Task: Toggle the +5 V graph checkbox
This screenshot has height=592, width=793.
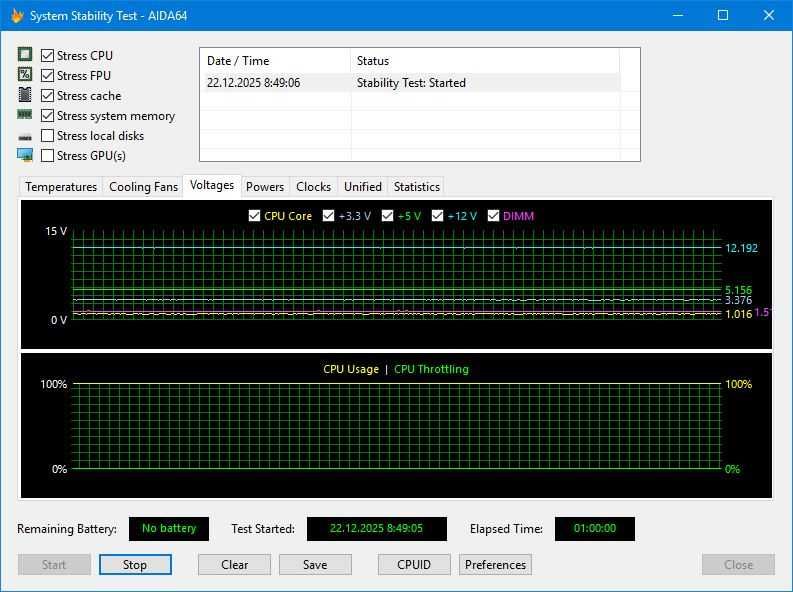Action: coord(387,216)
